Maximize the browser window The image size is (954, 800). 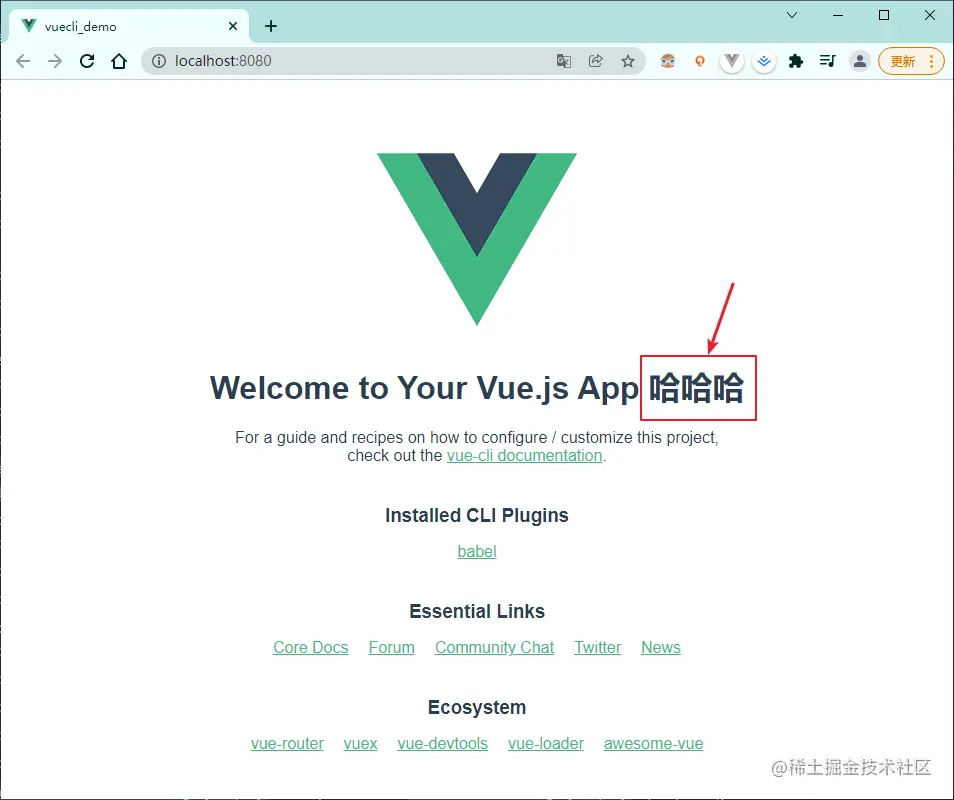pyautogui.click(x=884, y=15)
